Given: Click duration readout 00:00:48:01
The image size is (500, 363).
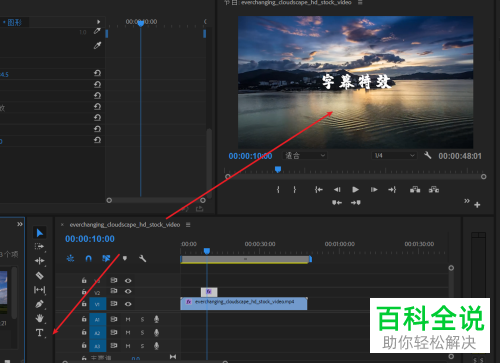Looking at the screenshot, I should tap(460, 156).
